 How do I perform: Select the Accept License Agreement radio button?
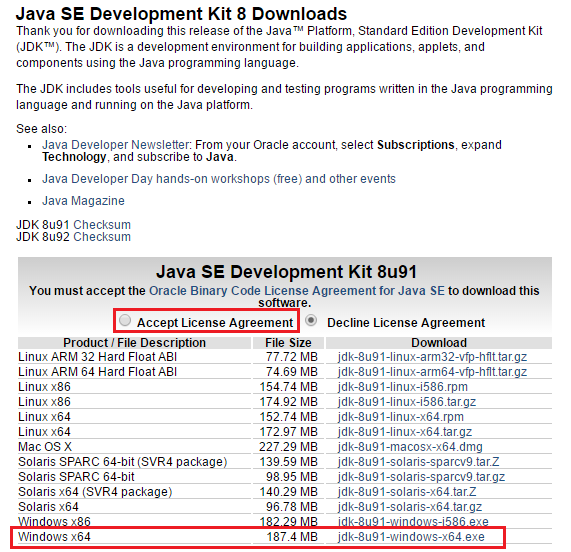pyautogui.click(x=125, y=320)
